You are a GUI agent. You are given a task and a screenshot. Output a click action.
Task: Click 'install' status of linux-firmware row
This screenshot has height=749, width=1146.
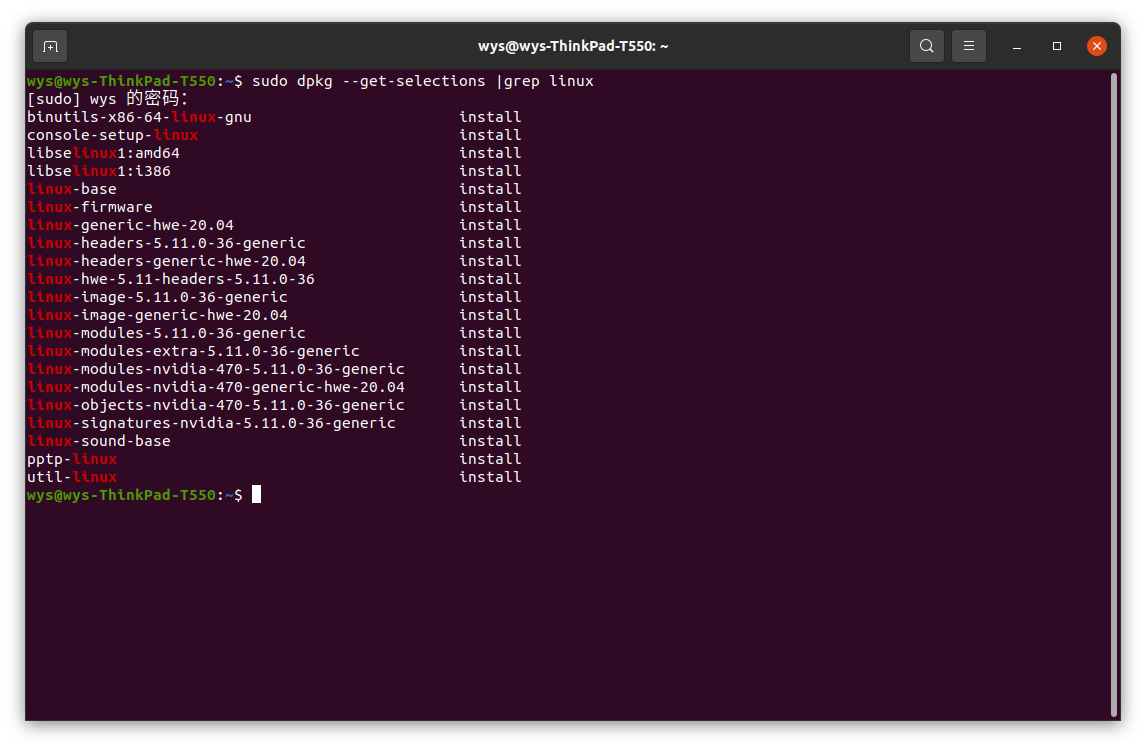click(x=490, y=207)
